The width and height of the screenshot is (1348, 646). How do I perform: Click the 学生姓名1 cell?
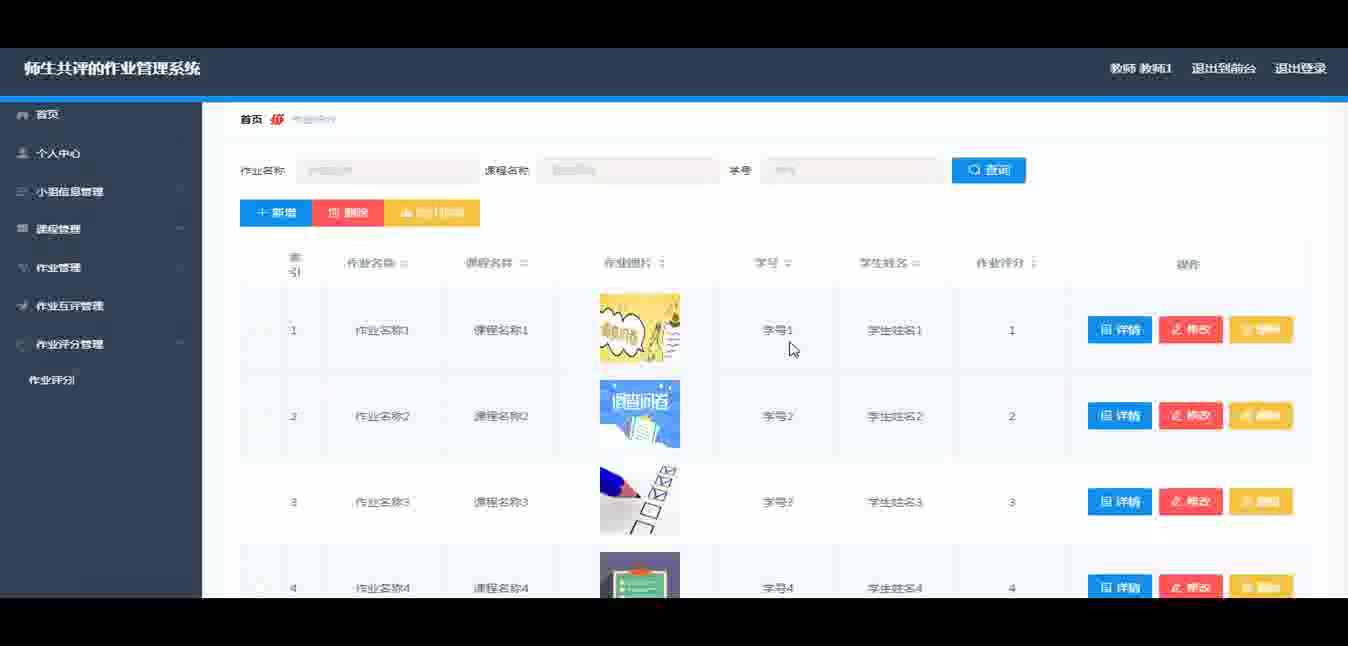(x=895, y=330)
